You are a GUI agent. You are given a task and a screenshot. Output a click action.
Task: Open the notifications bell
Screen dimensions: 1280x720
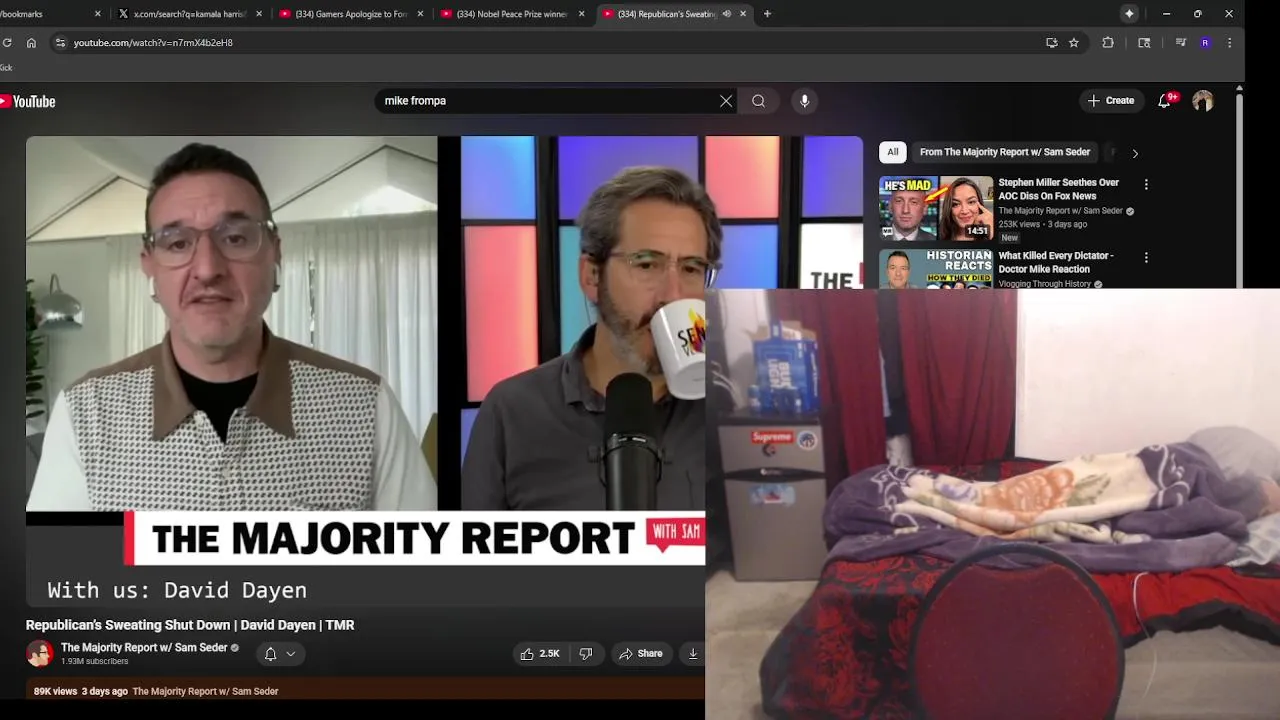click(x=1165, y=101)
